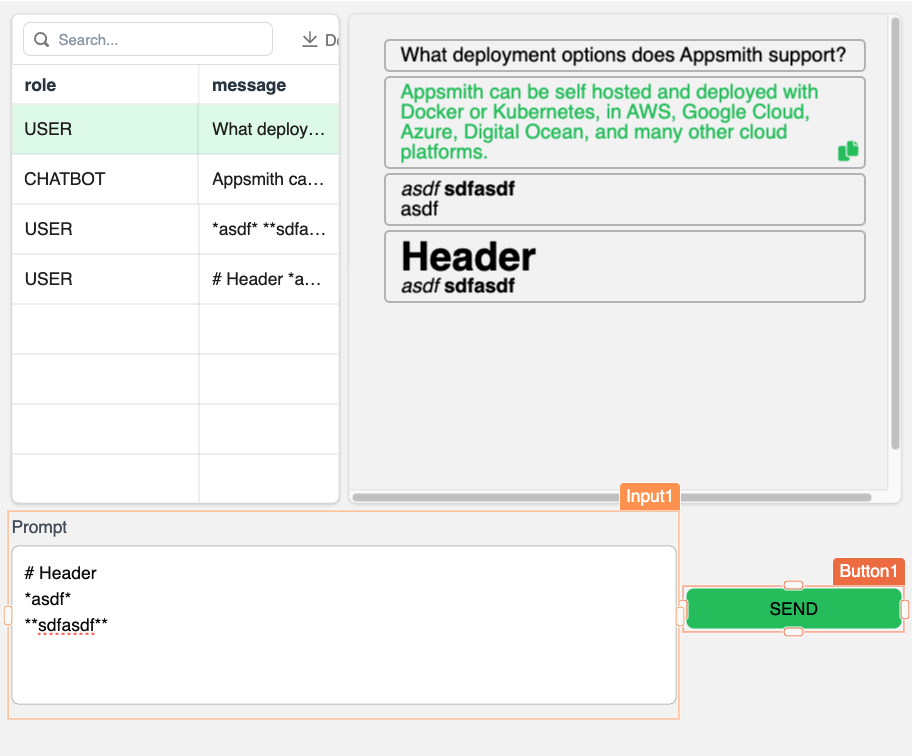Select the 'asdf sdfasdf' message bubble
Screen dimensions: 912x756
point(624,198)
